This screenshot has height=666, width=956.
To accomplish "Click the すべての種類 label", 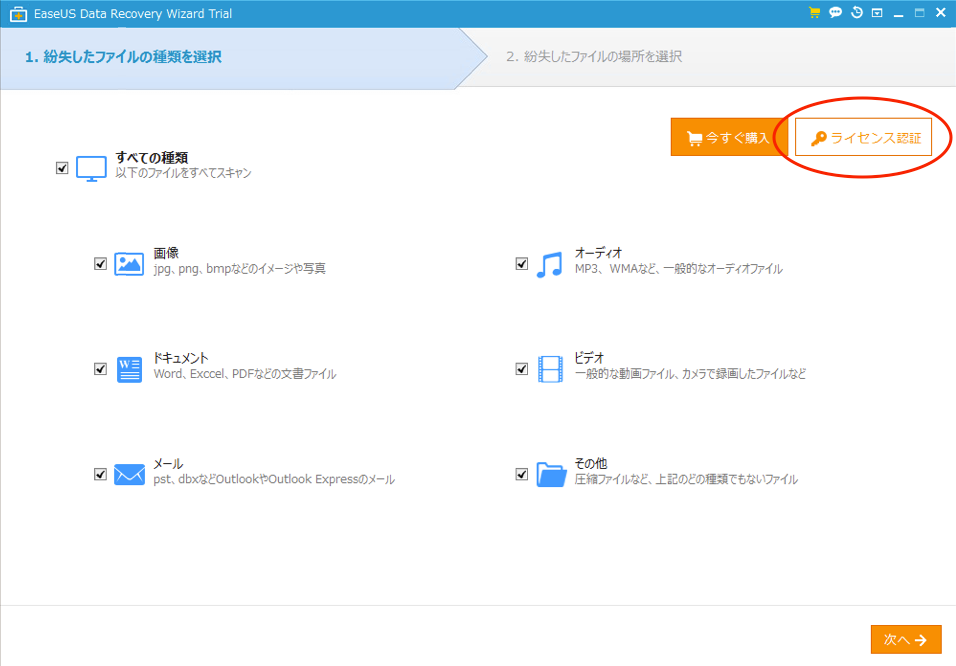I will (x=152, y=158).
